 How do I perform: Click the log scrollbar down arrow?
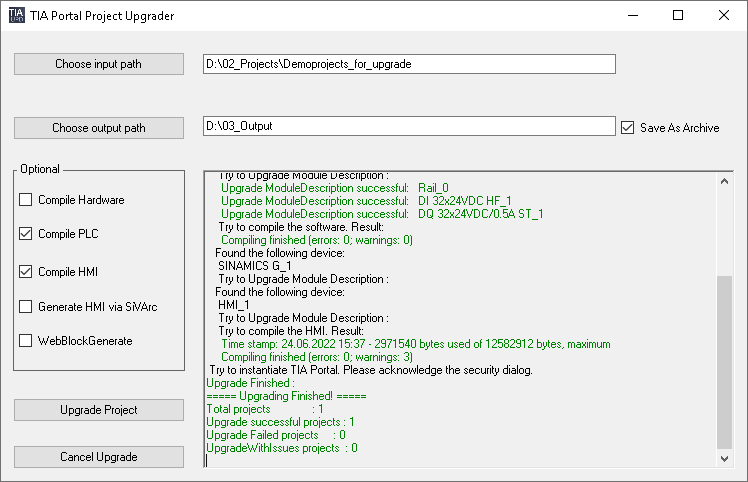click(x=724, y=459)
